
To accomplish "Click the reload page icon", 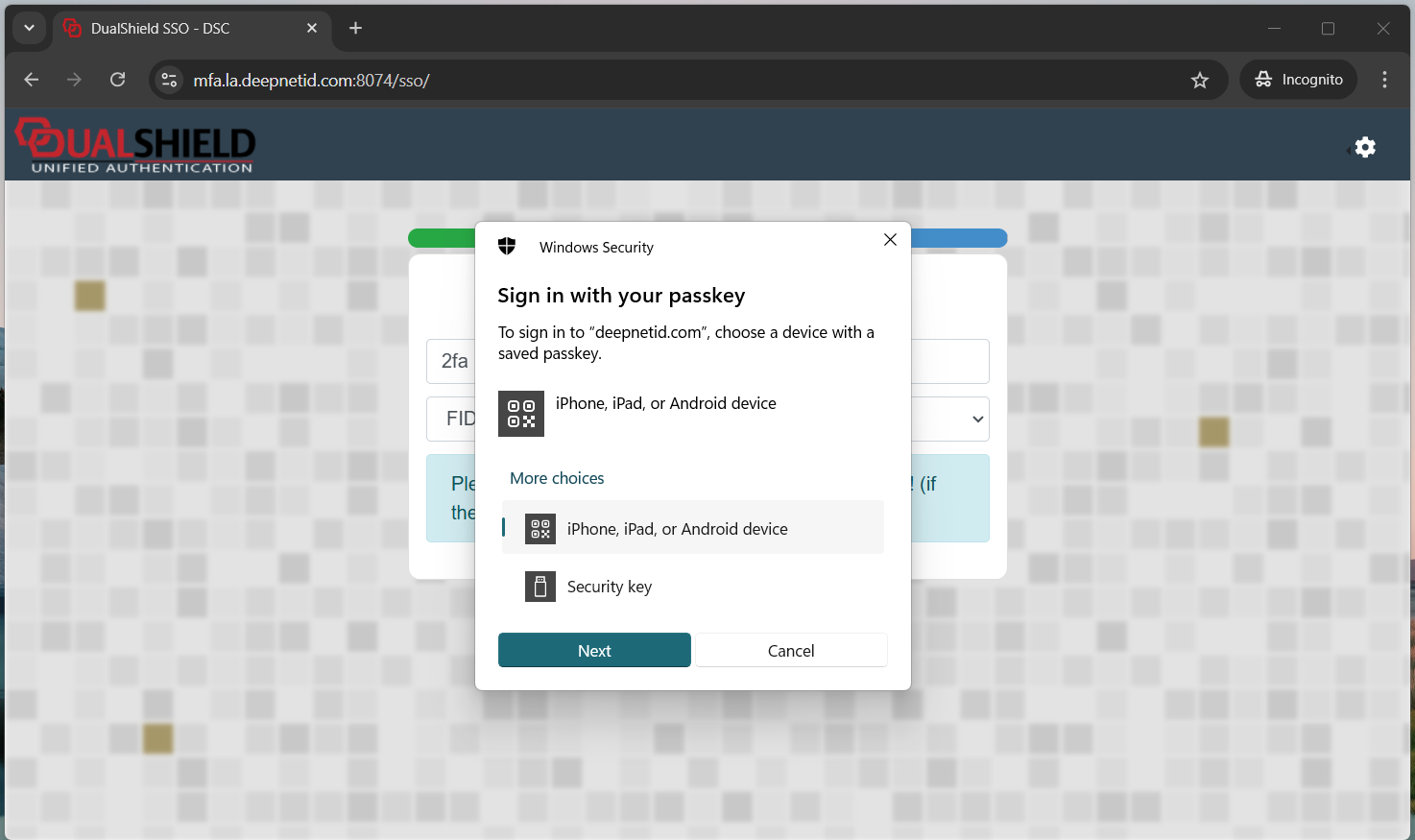I will (117, 80).
